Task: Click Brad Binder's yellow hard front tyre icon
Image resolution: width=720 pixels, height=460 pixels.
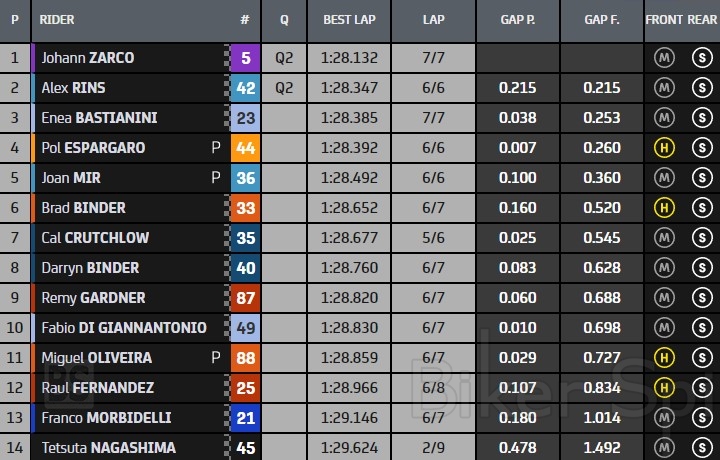Action: tap(663, 208)
